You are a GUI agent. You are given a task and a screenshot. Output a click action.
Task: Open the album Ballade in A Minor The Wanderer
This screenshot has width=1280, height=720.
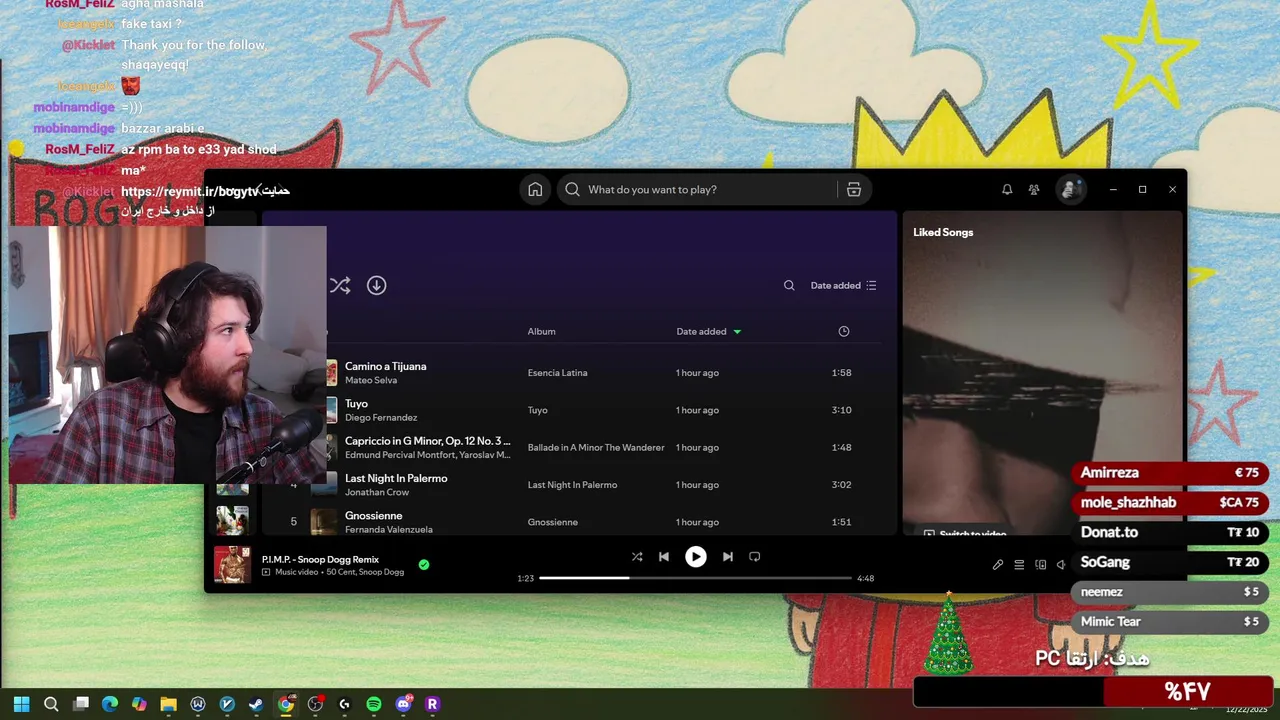596,448
